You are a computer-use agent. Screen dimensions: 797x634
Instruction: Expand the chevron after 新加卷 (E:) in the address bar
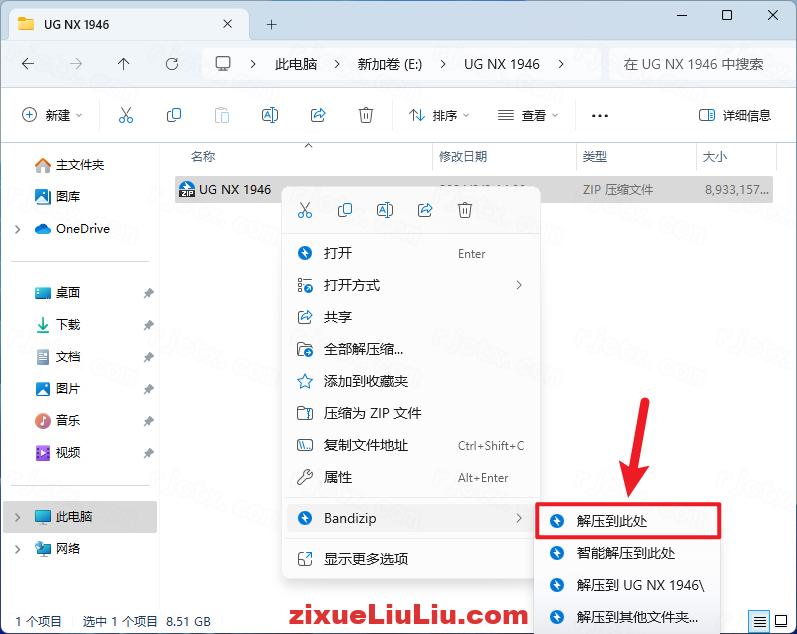[x=443, y=64]
